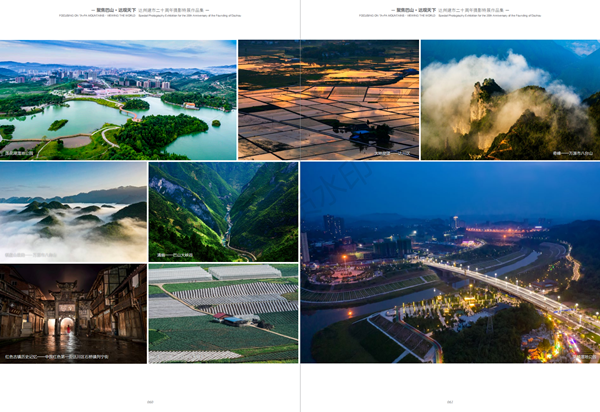Screen dimensions: 600x412
Task: Select the caption on the rice paddies photo
Action: [383, 154]
